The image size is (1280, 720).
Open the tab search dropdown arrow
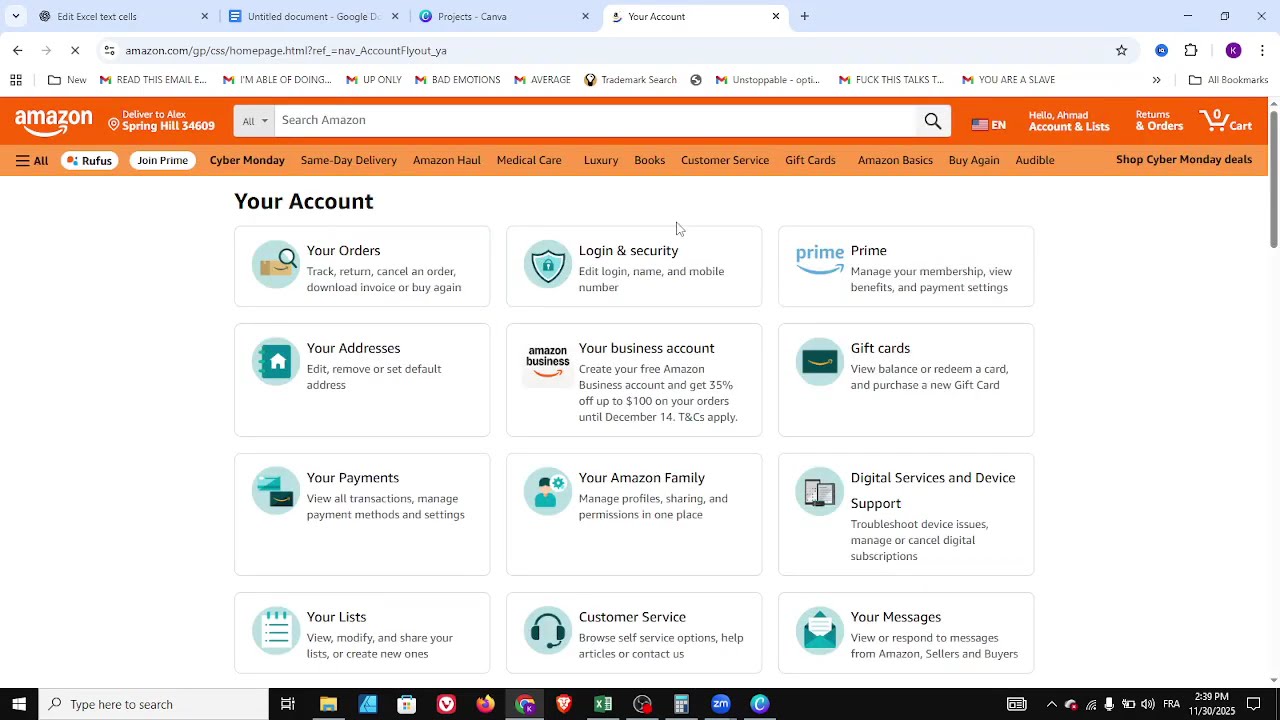[x=15, y=16]
